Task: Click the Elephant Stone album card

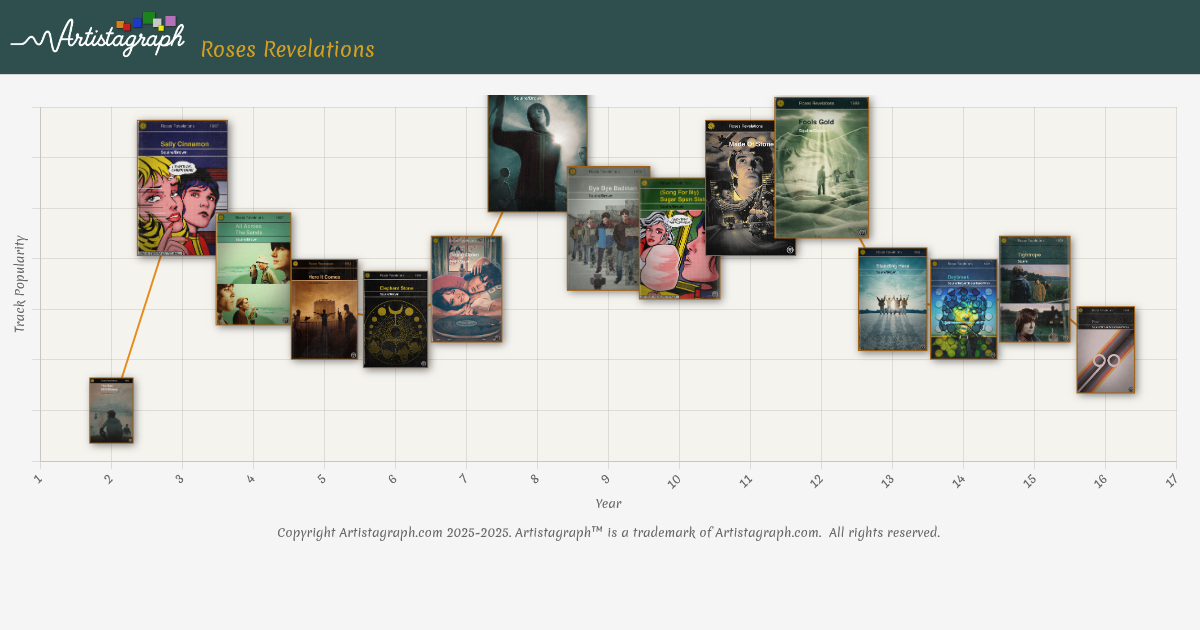Action: (x=395, y=320)
